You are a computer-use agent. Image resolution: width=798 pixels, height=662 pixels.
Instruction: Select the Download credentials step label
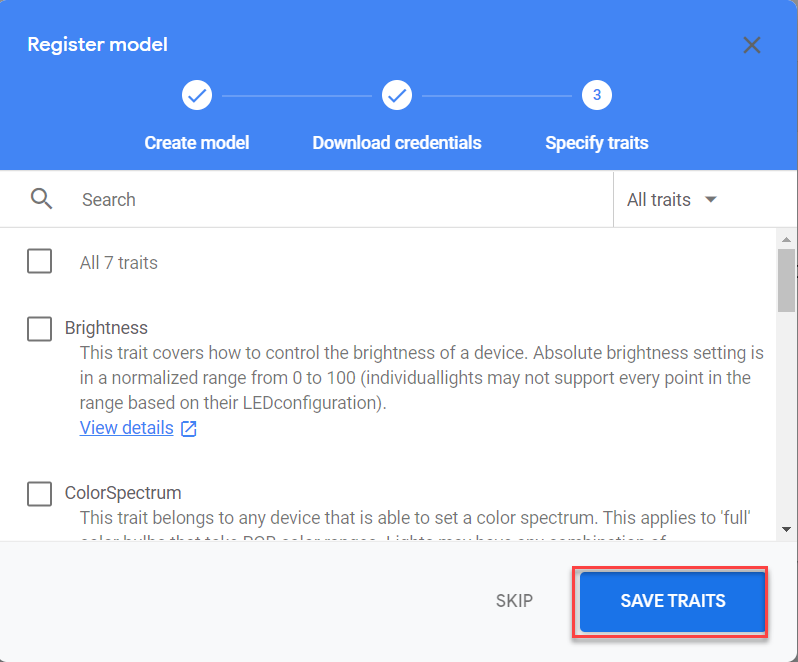[x=397, y=143]
